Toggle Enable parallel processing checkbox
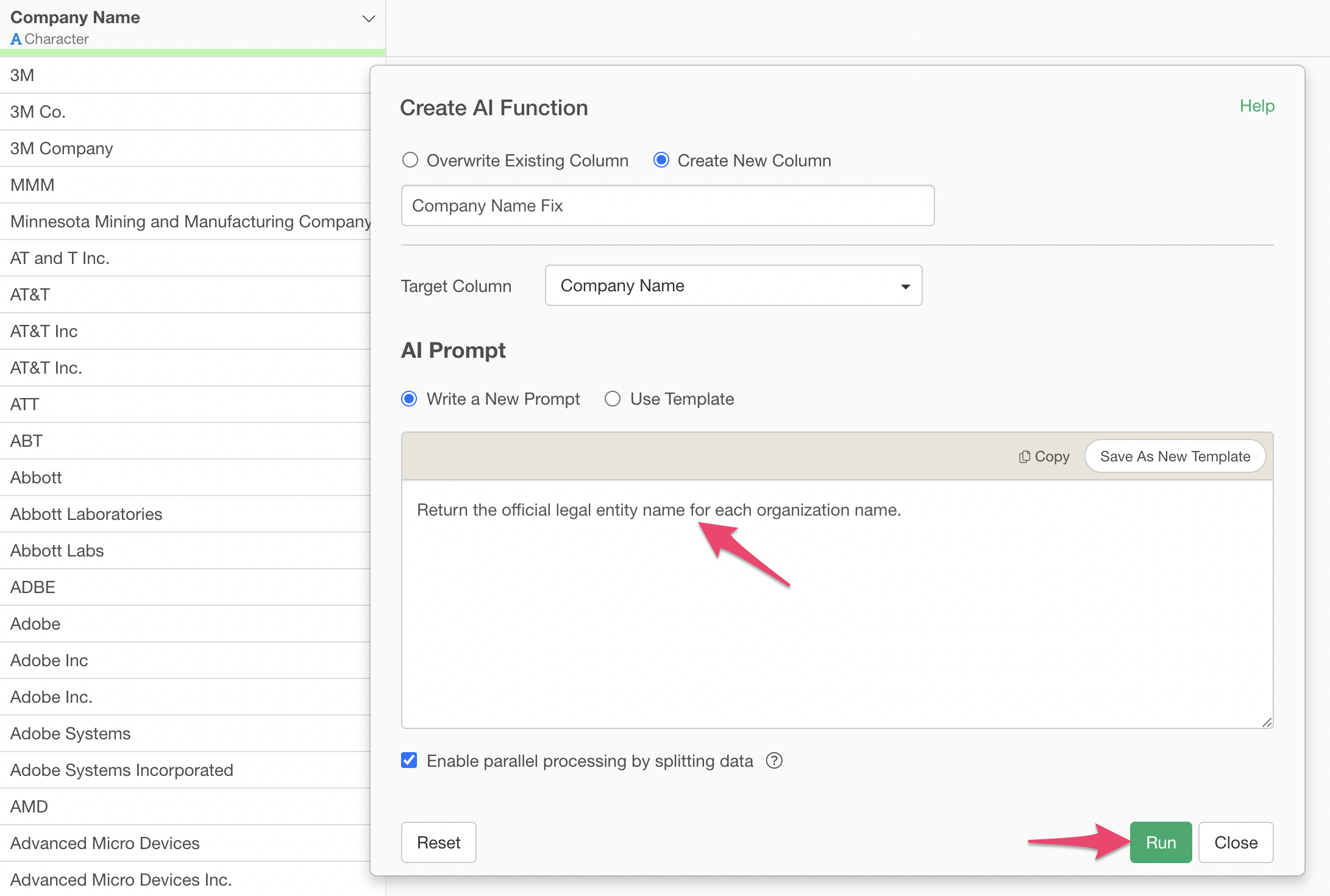Image resolution: width=1330 pixels, height=896 pixels. coord(409,761)
